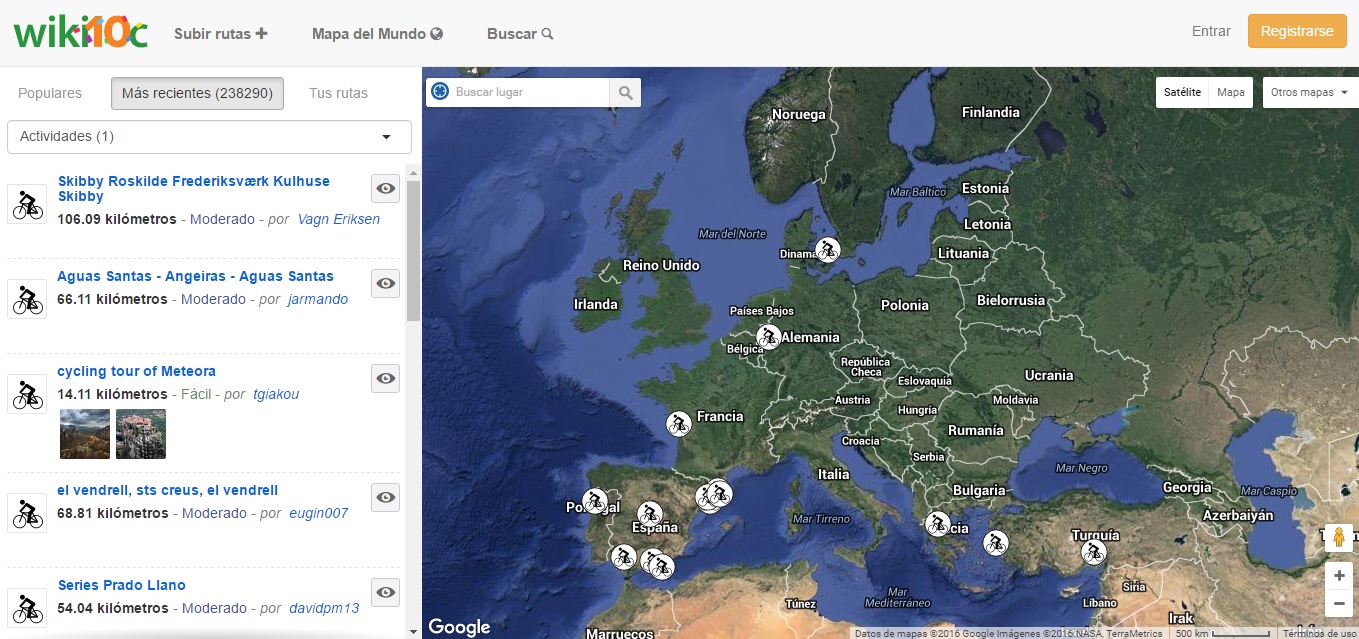The width and height of the screenshot is (1359, 639).
Task: Open the Tus rutas tab
Action: pyautogui.click(x=338, y=93)
